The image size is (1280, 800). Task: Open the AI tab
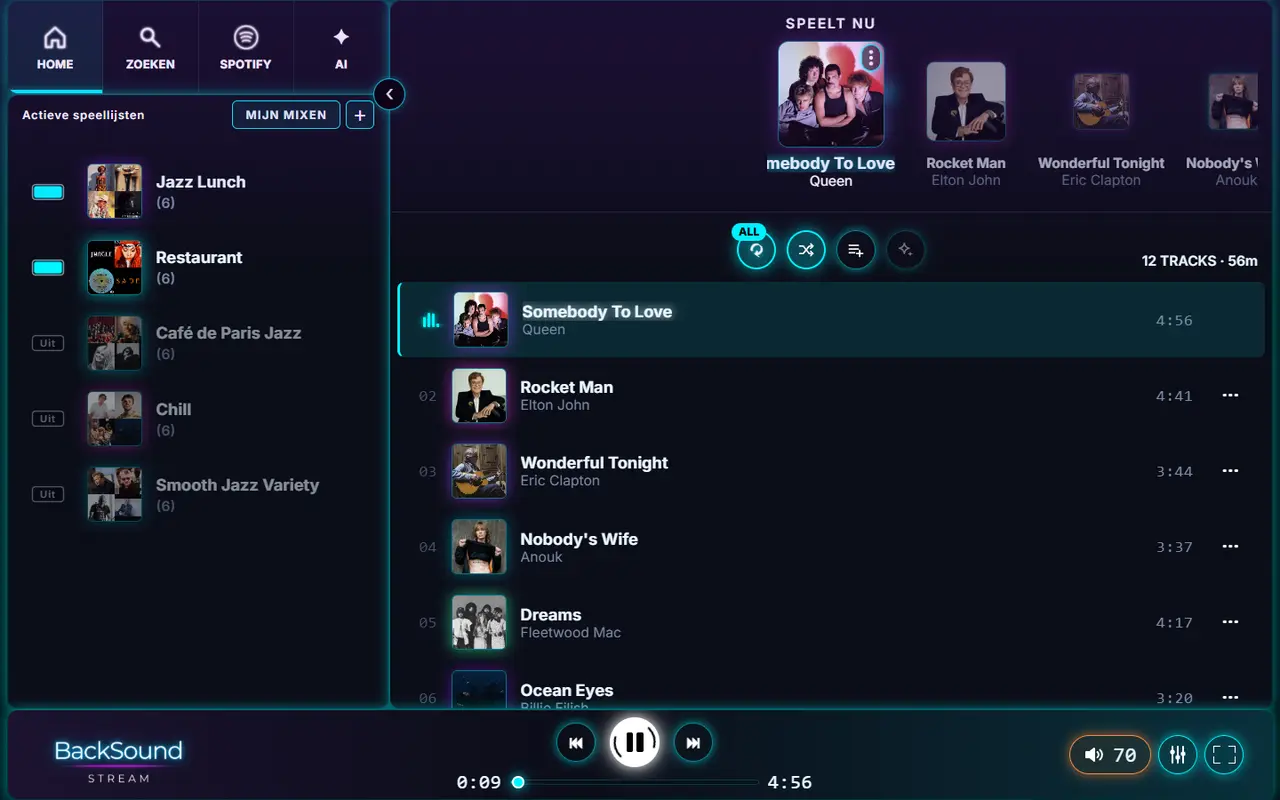341,47
